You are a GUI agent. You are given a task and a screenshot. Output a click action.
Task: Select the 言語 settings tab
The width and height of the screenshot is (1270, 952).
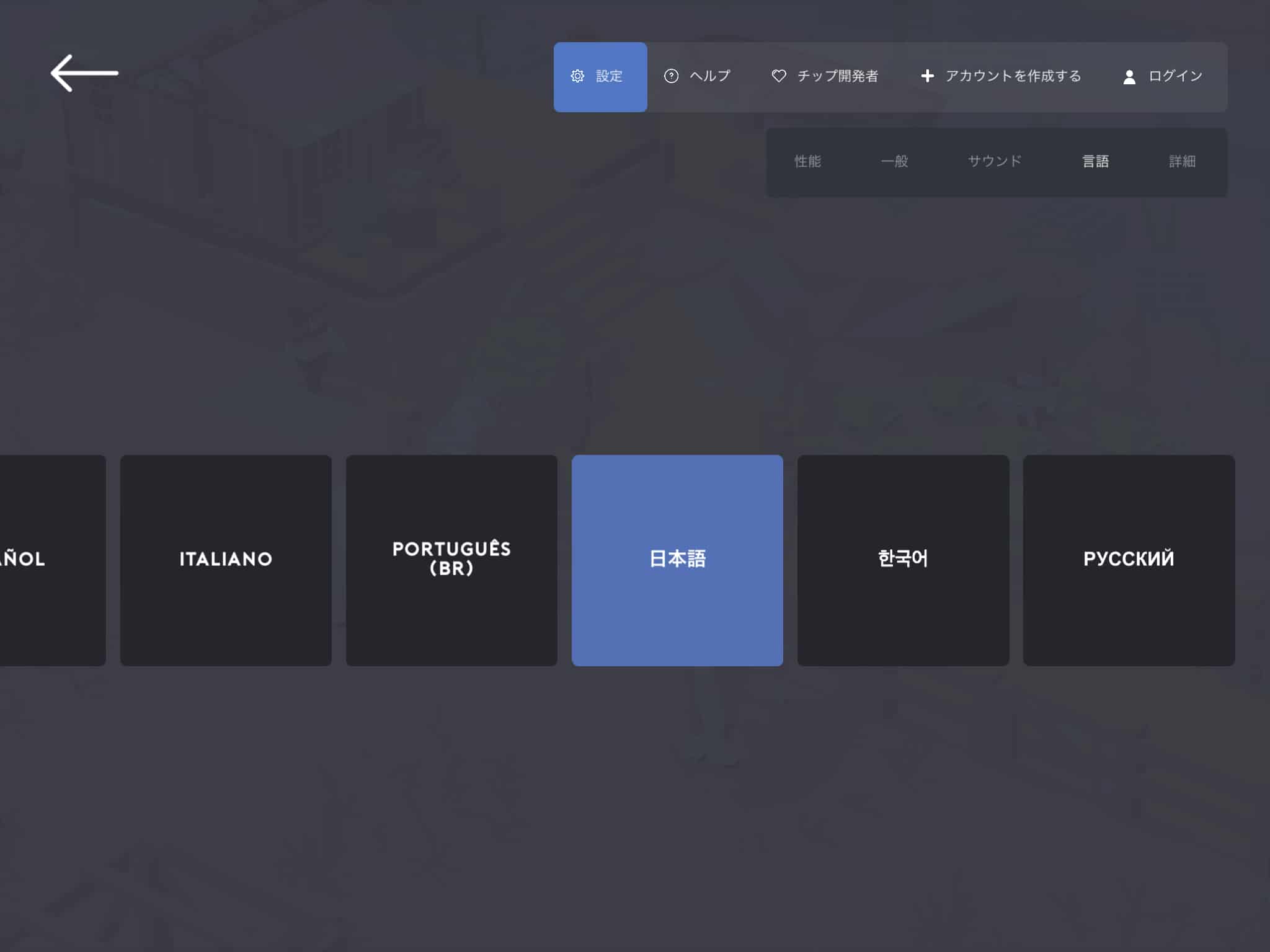(x=1096, y=162)
